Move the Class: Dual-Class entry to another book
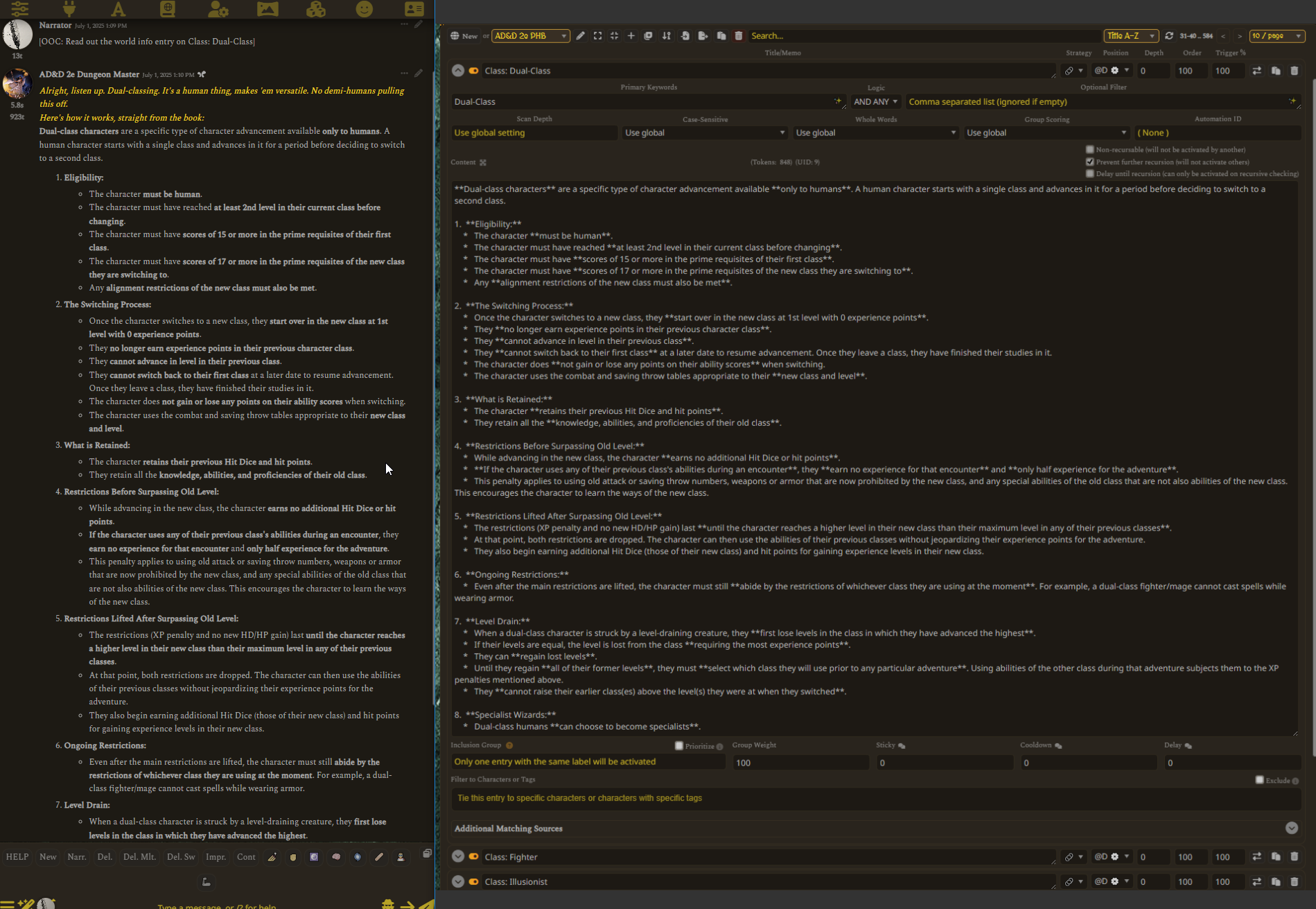 1256,71
